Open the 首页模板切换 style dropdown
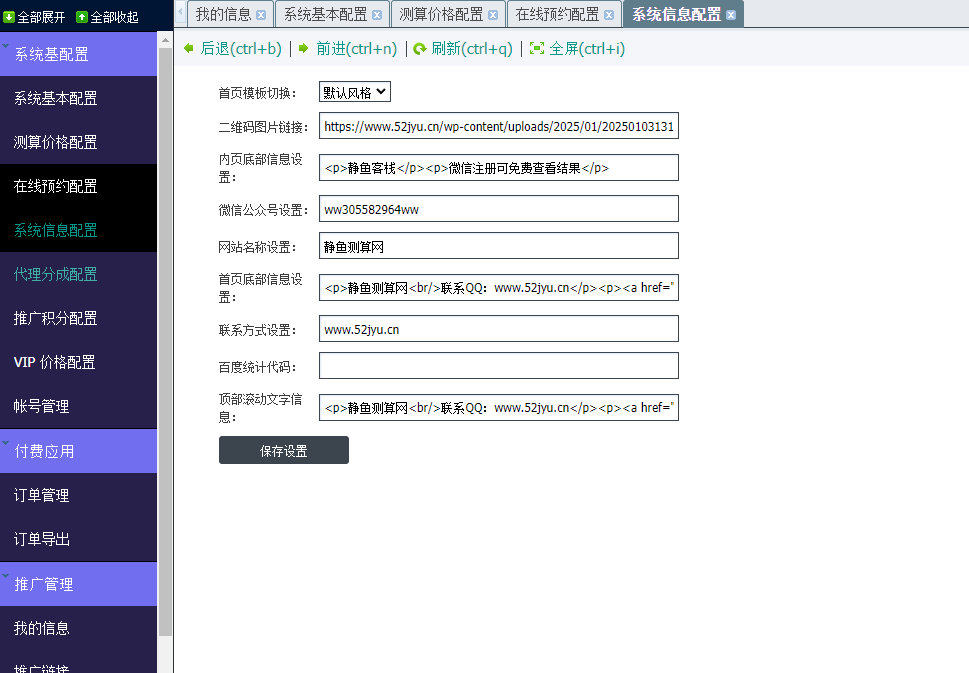The image size is (969, 673). pos(355,92)
